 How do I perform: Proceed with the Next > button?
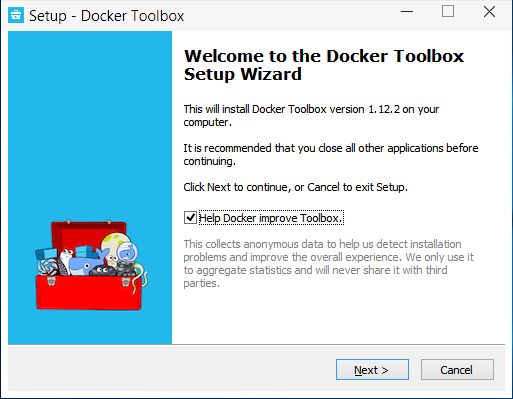pos(372,370)
